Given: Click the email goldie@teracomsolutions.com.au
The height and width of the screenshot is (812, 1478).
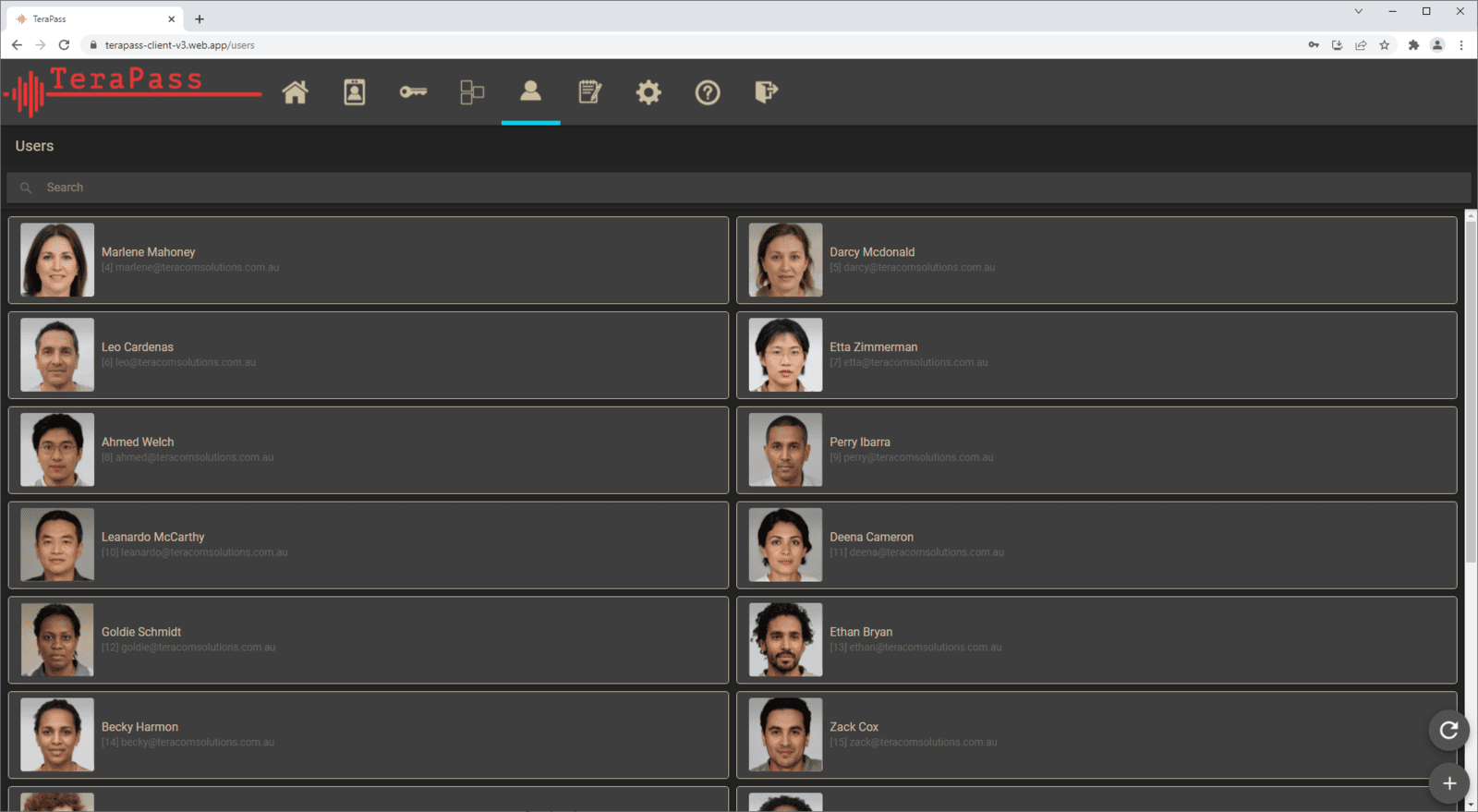Looking at the screenshot, I should [199, 648].
